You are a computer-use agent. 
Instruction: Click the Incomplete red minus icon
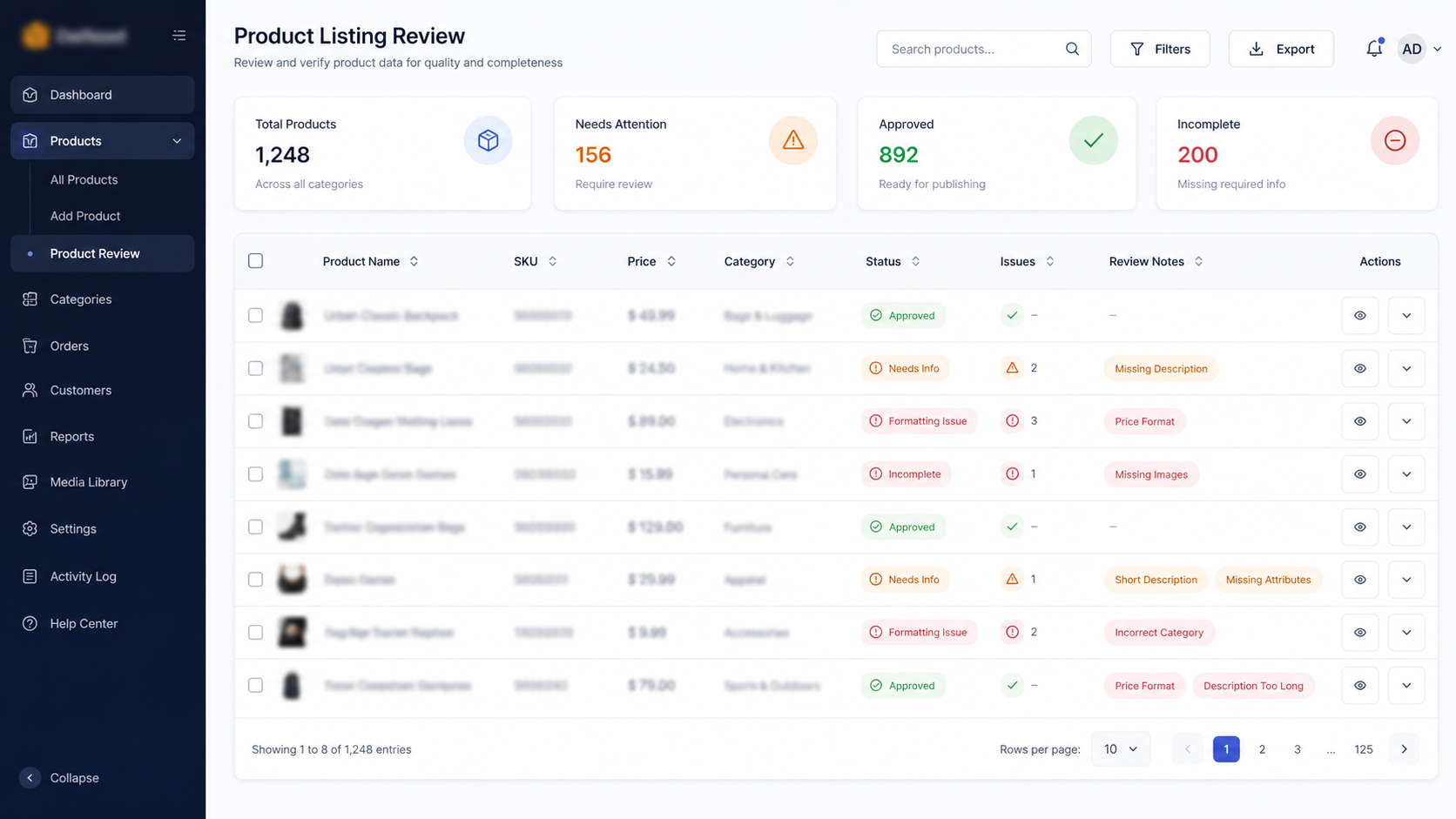1395,140
